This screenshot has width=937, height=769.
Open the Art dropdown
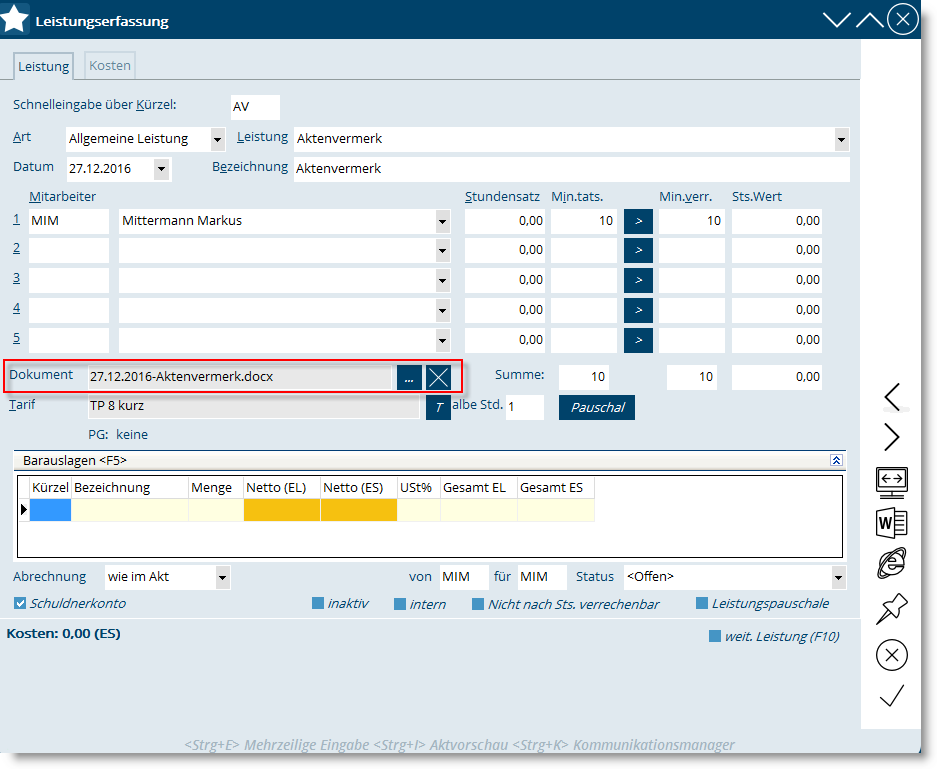[x=218, y=140]
